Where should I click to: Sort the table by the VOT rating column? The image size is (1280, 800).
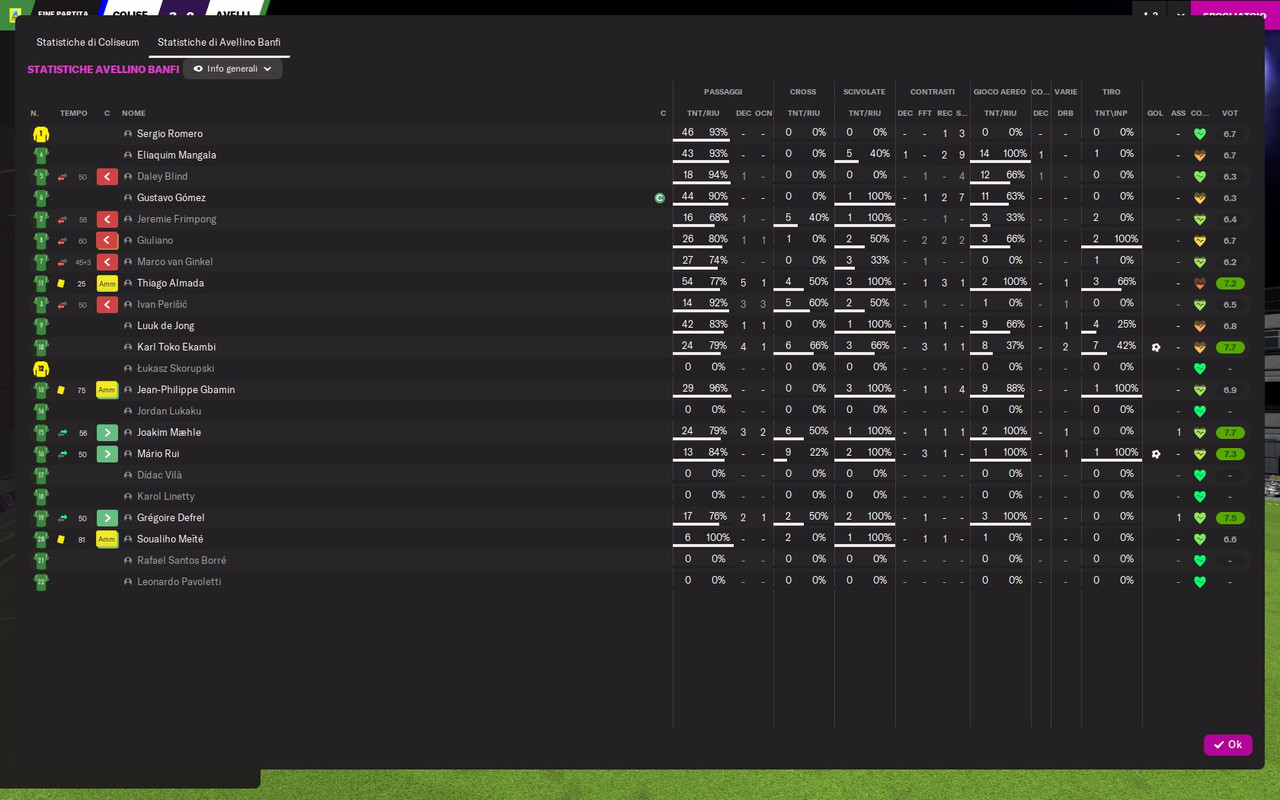click(x=1230, y=113)
